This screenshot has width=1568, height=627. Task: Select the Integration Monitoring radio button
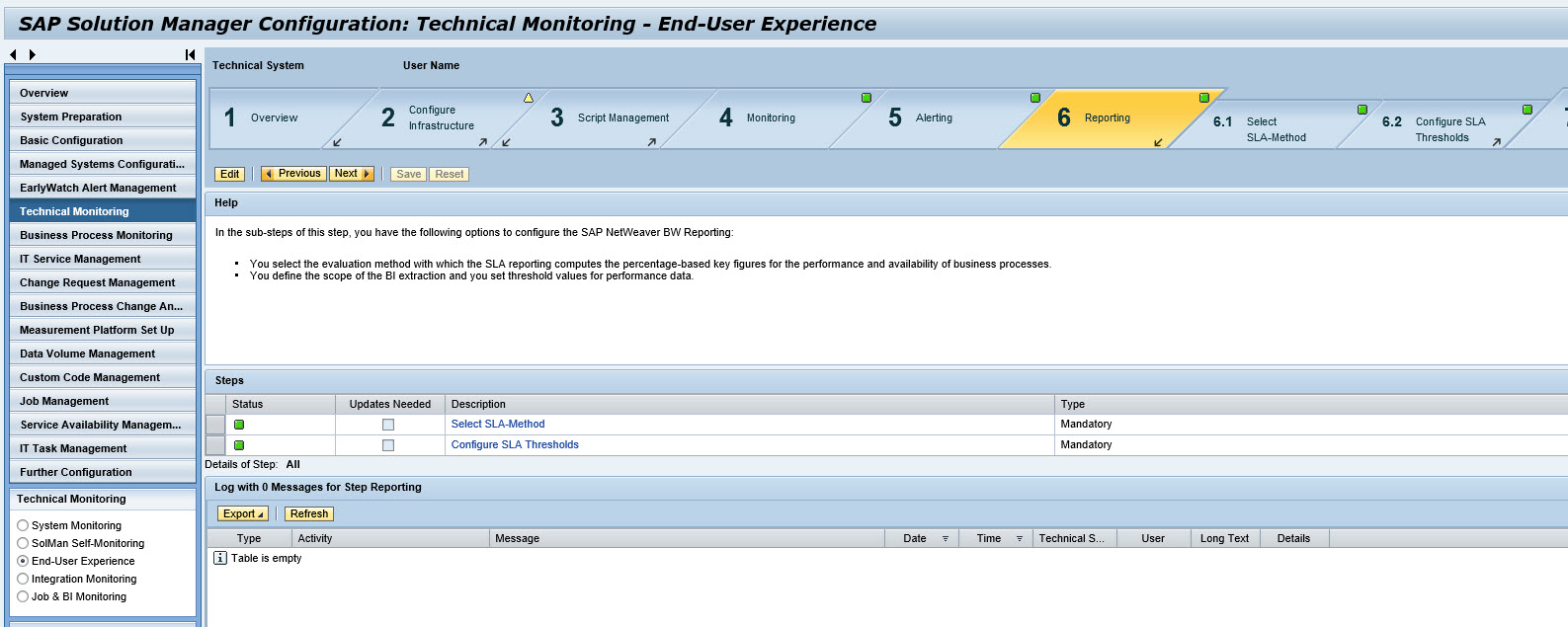23,579
